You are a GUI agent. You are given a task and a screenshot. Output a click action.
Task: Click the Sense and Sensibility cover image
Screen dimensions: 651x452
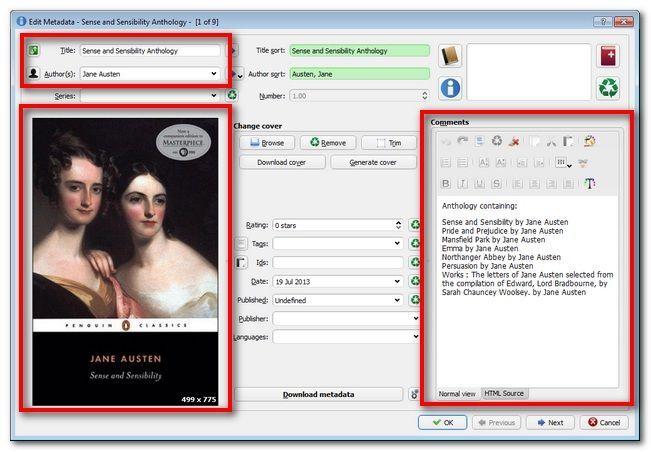pyautogui.click(x=128, y=262)
